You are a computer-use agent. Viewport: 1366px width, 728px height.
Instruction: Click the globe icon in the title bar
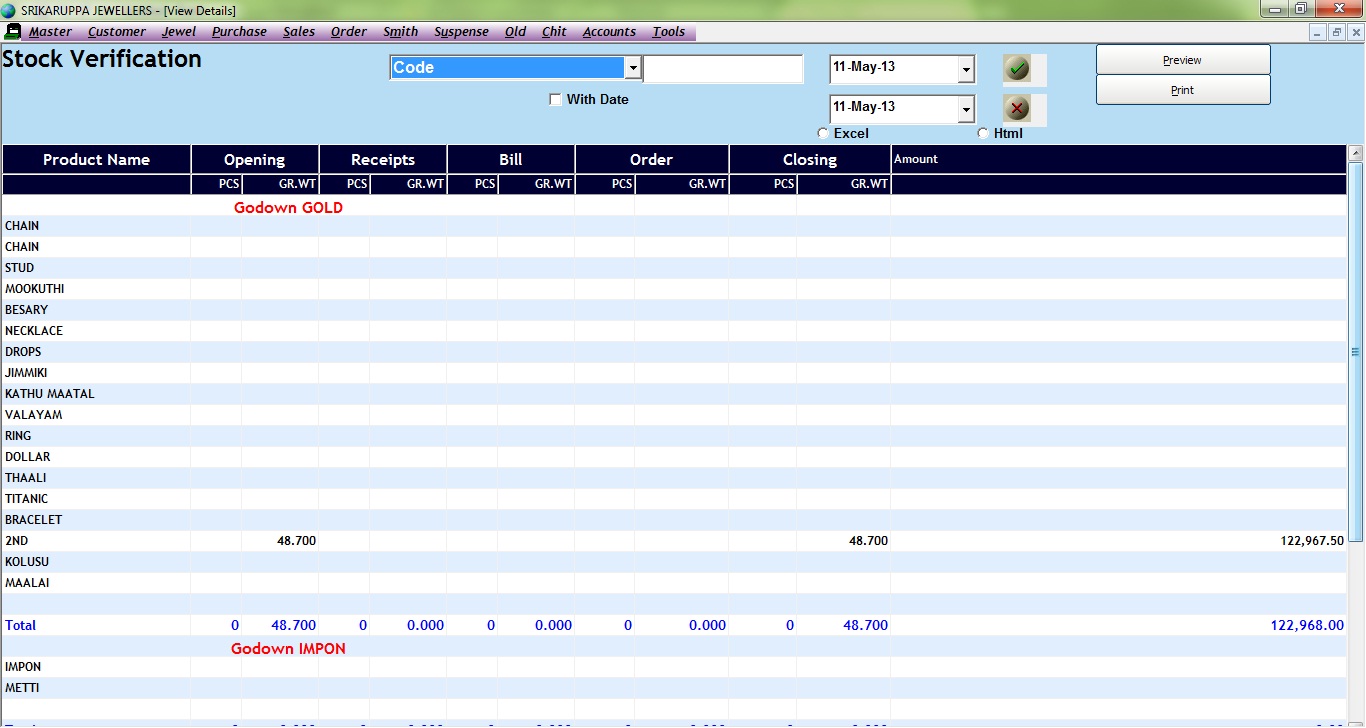coord(9,10)
